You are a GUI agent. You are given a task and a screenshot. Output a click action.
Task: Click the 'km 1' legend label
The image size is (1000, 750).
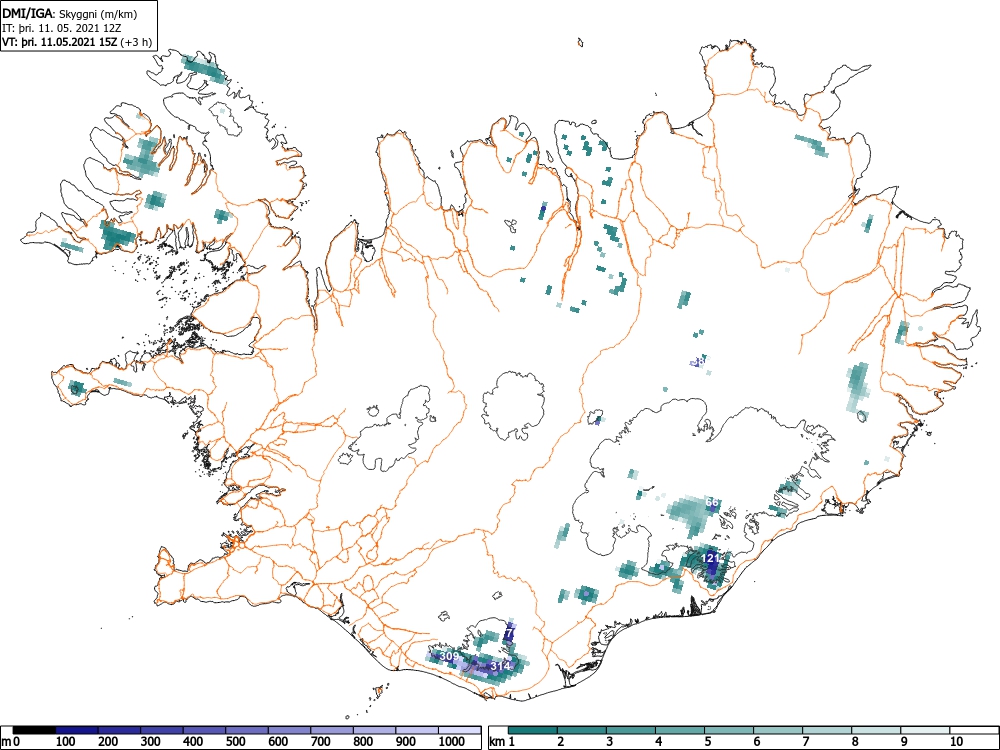coord(502,742)
